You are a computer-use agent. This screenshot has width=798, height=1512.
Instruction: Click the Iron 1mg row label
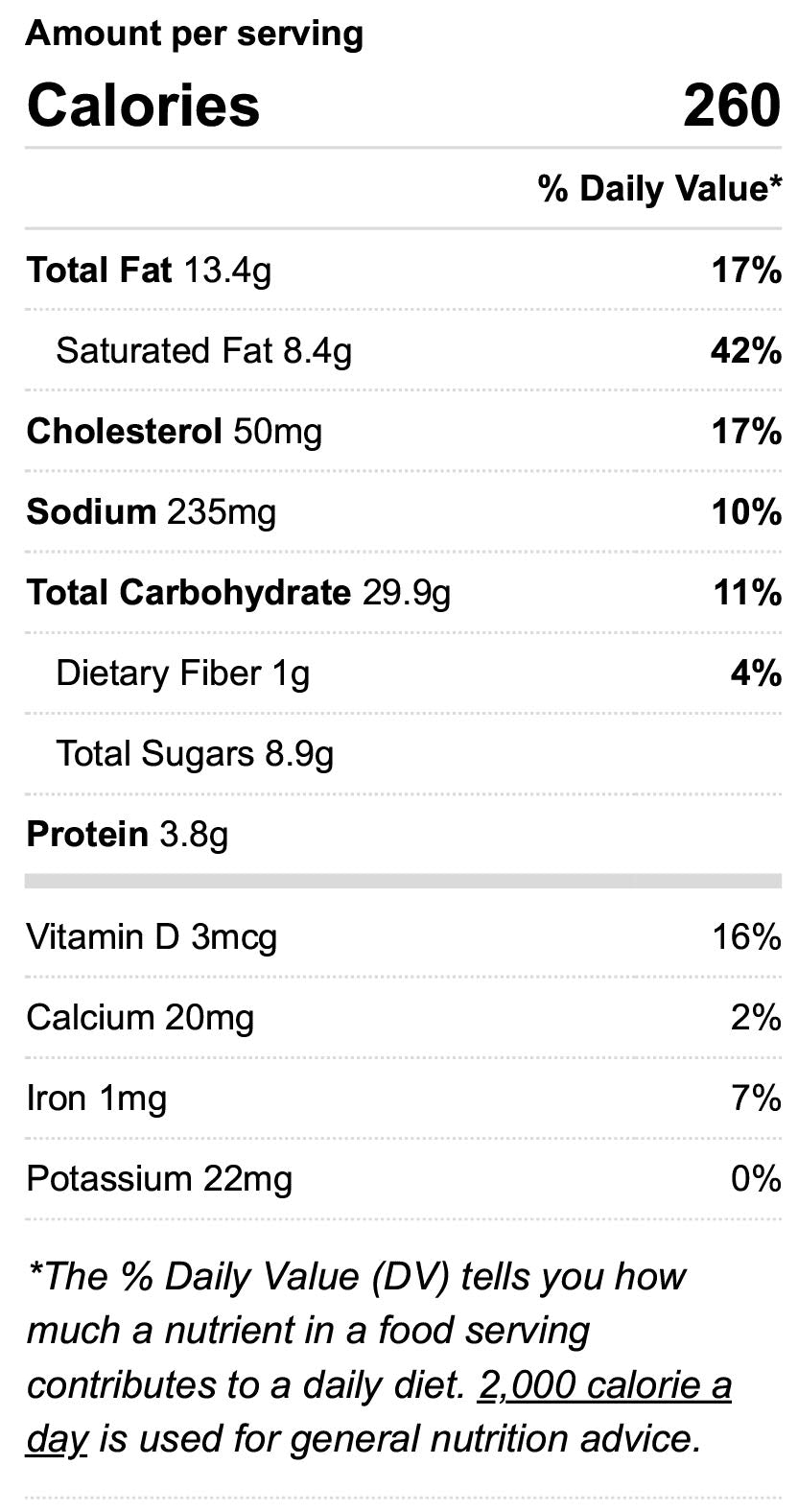pyautogui.click(x=97, y=1098)
